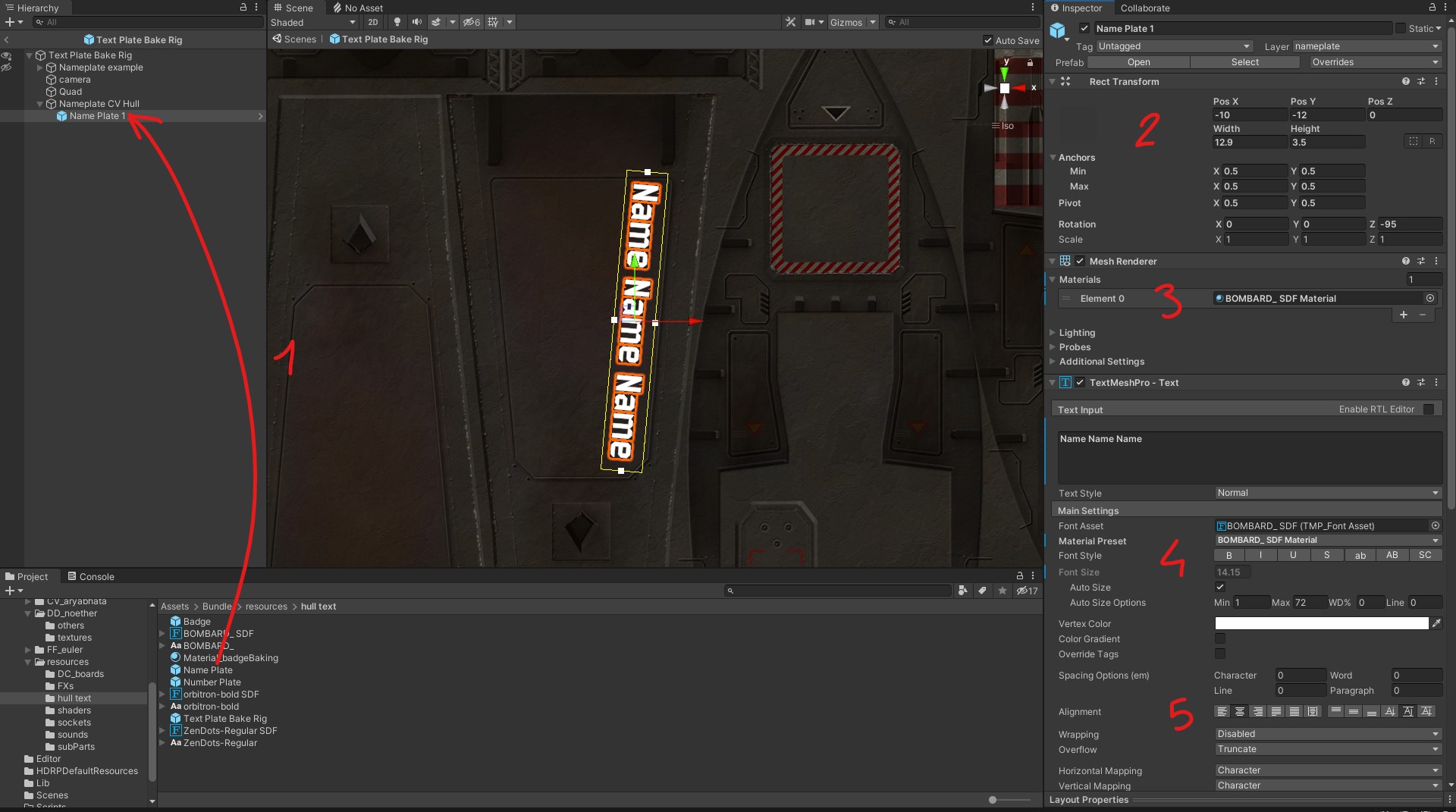Click the eyedropper next to Vertex Color
This screenshot has width=1456, height=812.
pos(1436,623)
